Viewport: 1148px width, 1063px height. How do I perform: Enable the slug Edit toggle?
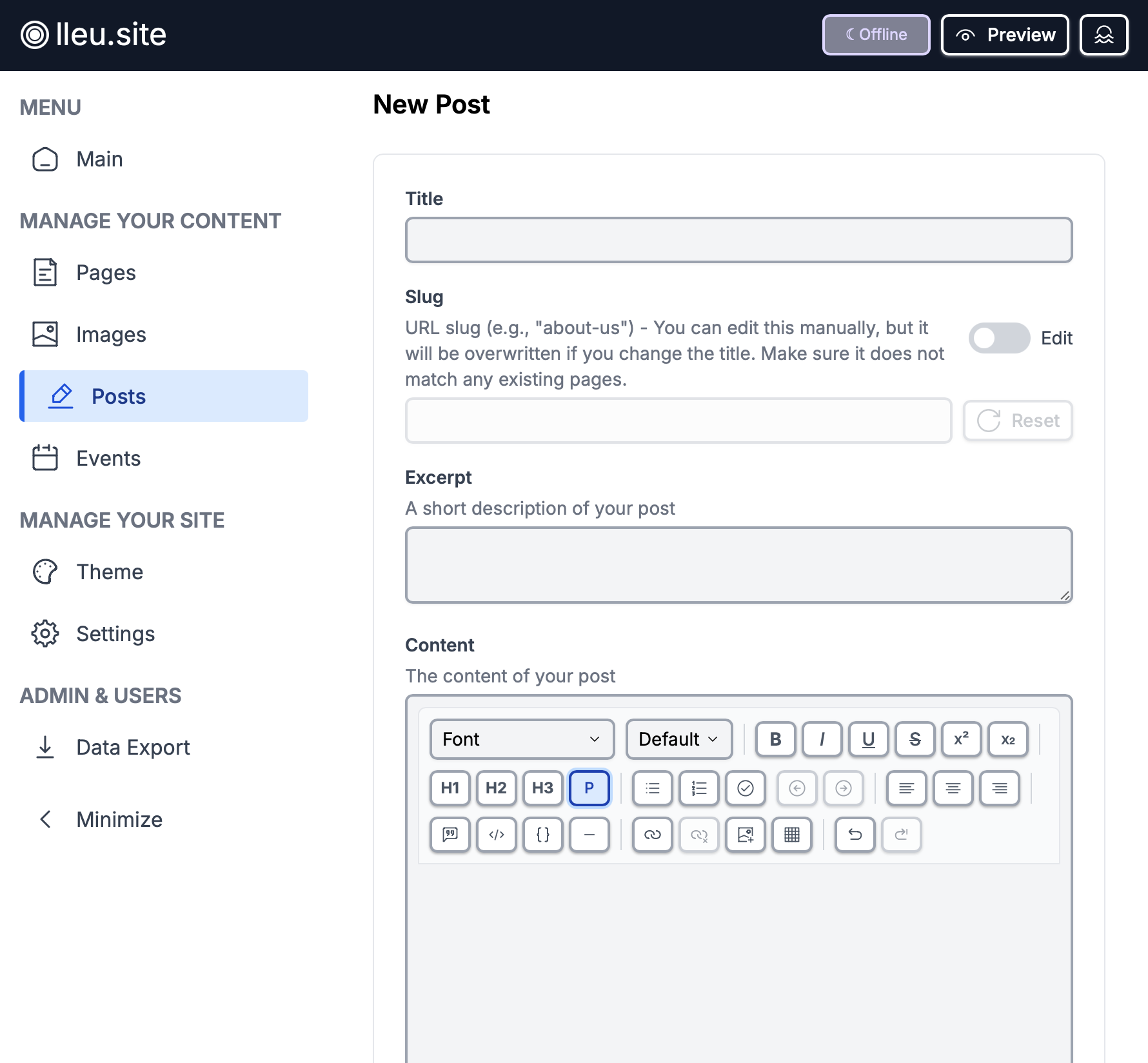click(999, 338)
